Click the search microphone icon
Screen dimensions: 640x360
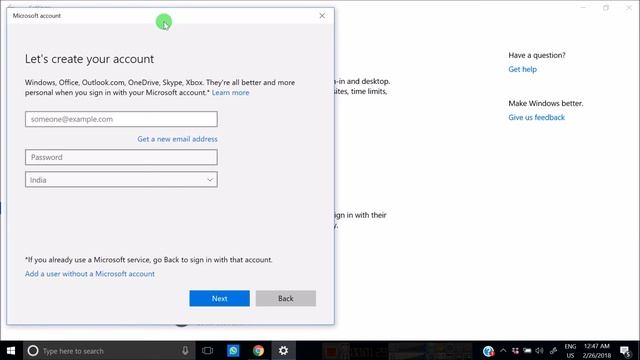click(x=185, y=351)
